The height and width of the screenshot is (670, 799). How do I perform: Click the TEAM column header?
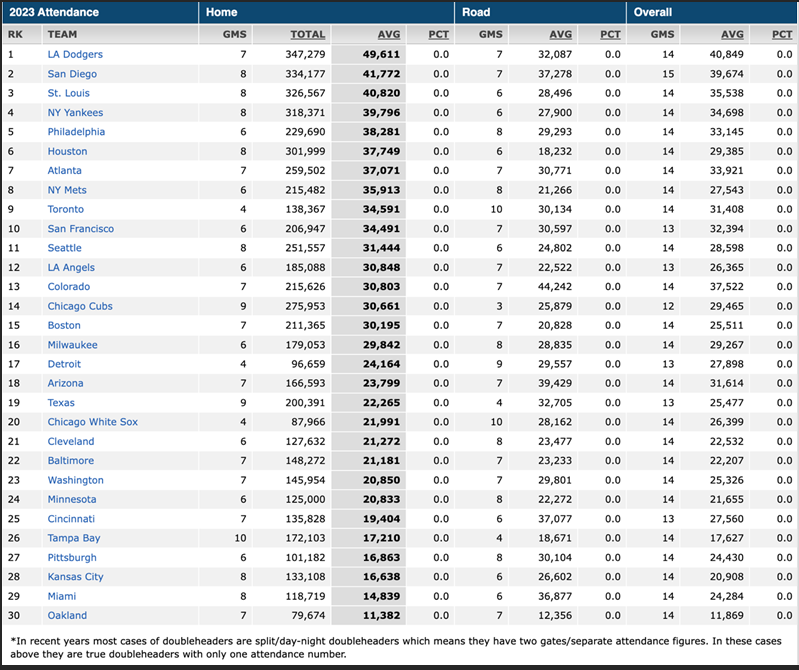[x=62, y=35]
